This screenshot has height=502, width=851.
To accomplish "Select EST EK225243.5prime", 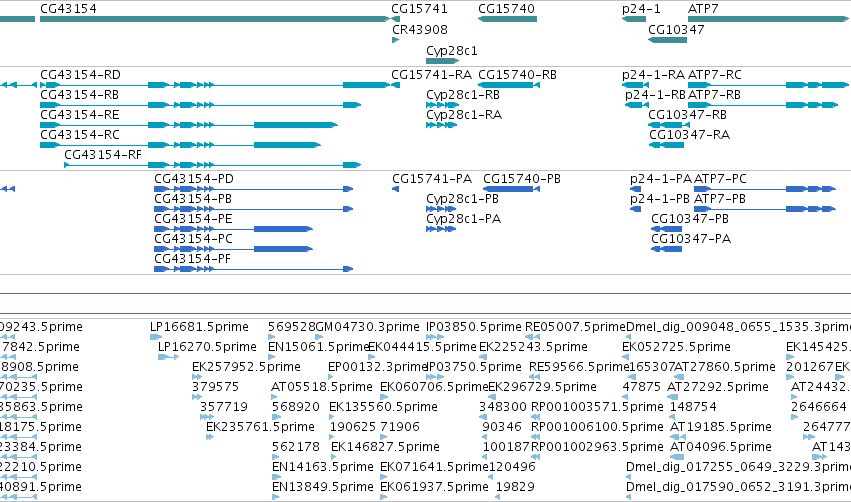I will (533, 347).
